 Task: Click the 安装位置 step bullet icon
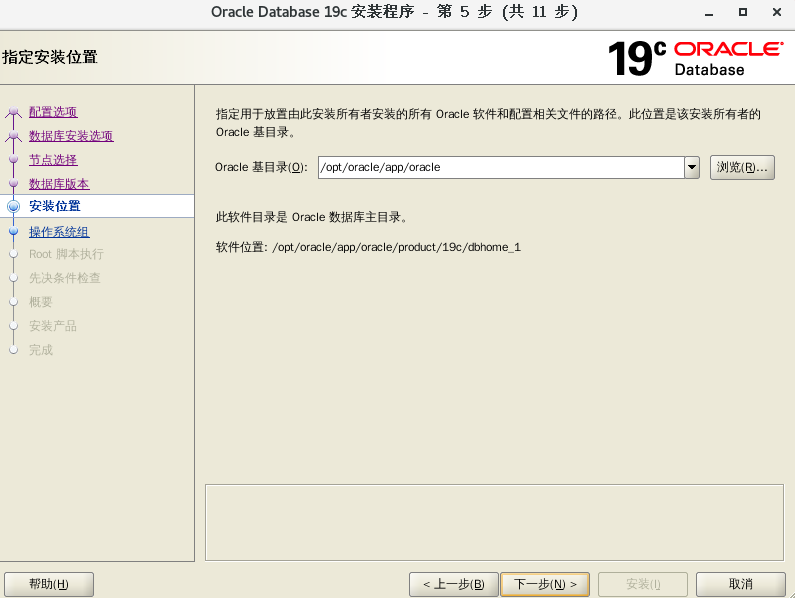(x=14, y=206)
